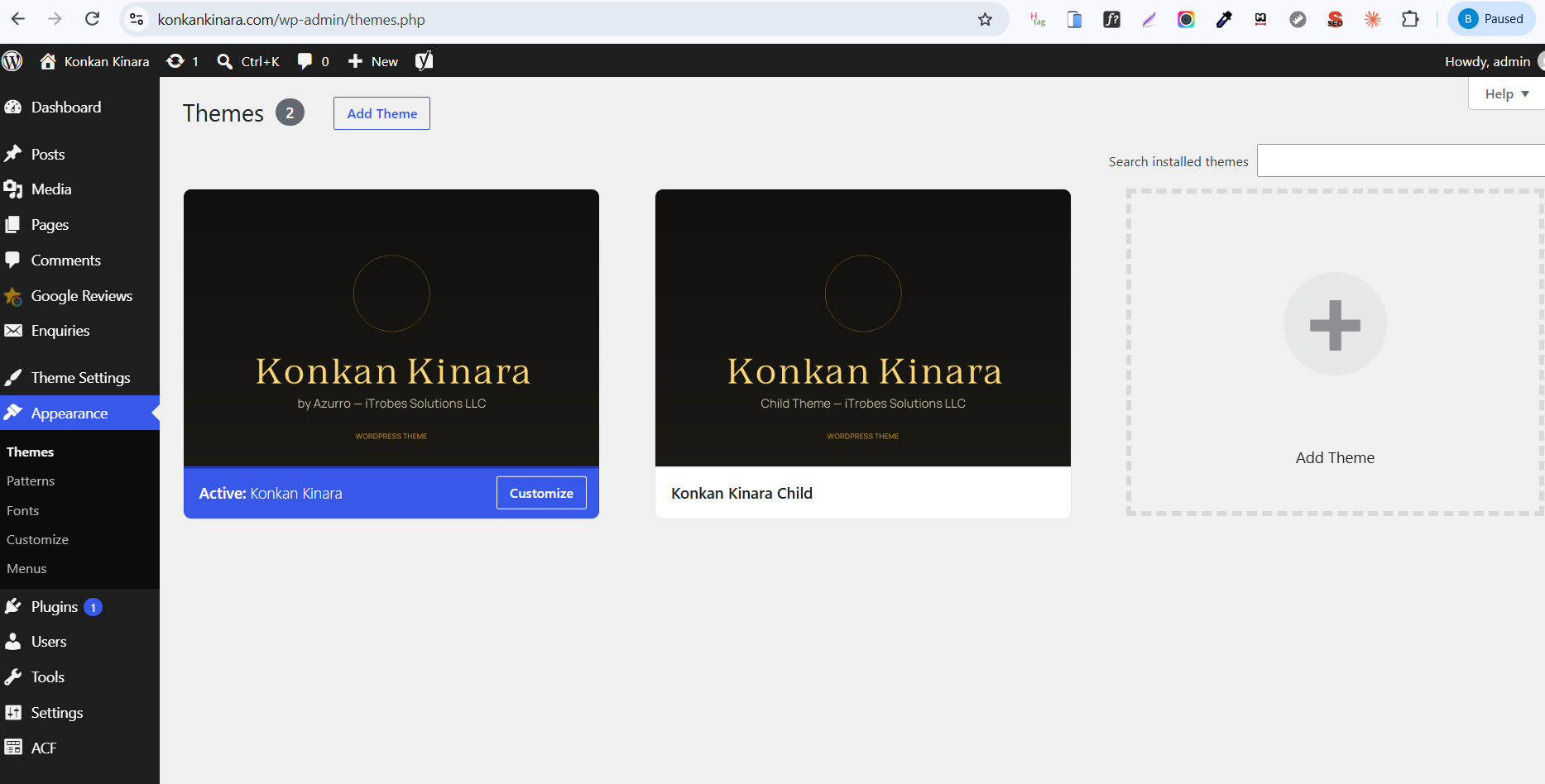Reload the page with the refresh icon
This screenshot has width=1545, height=784.
click(x=92, y=19)
